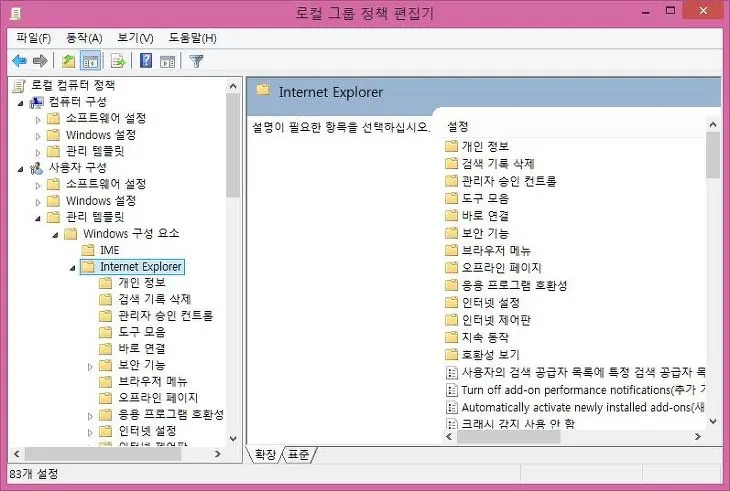Click settings list scroll down arrow
730x491 pixels.
click(713, 421)
